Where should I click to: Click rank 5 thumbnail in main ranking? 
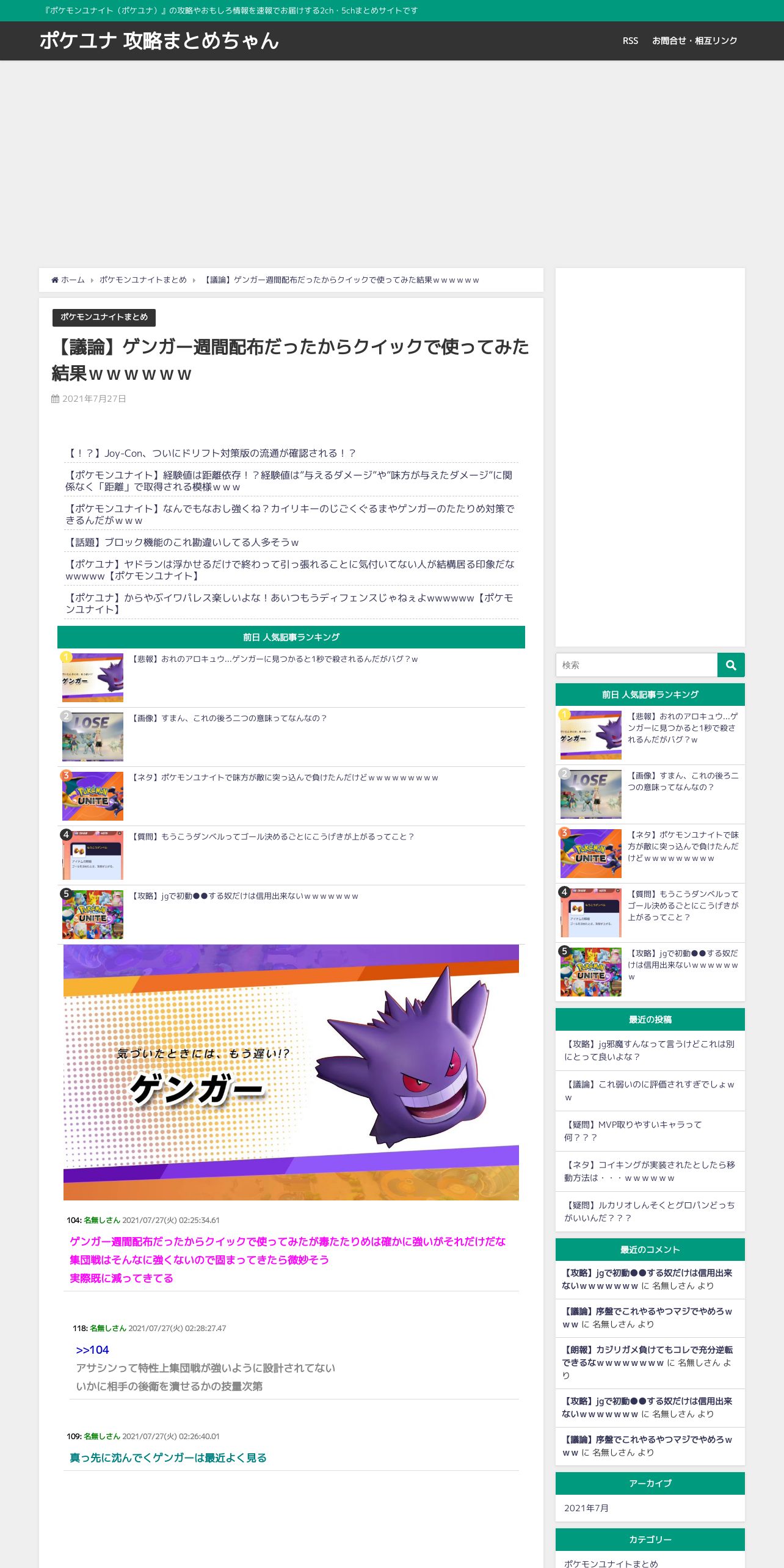(x=93, y=915)
